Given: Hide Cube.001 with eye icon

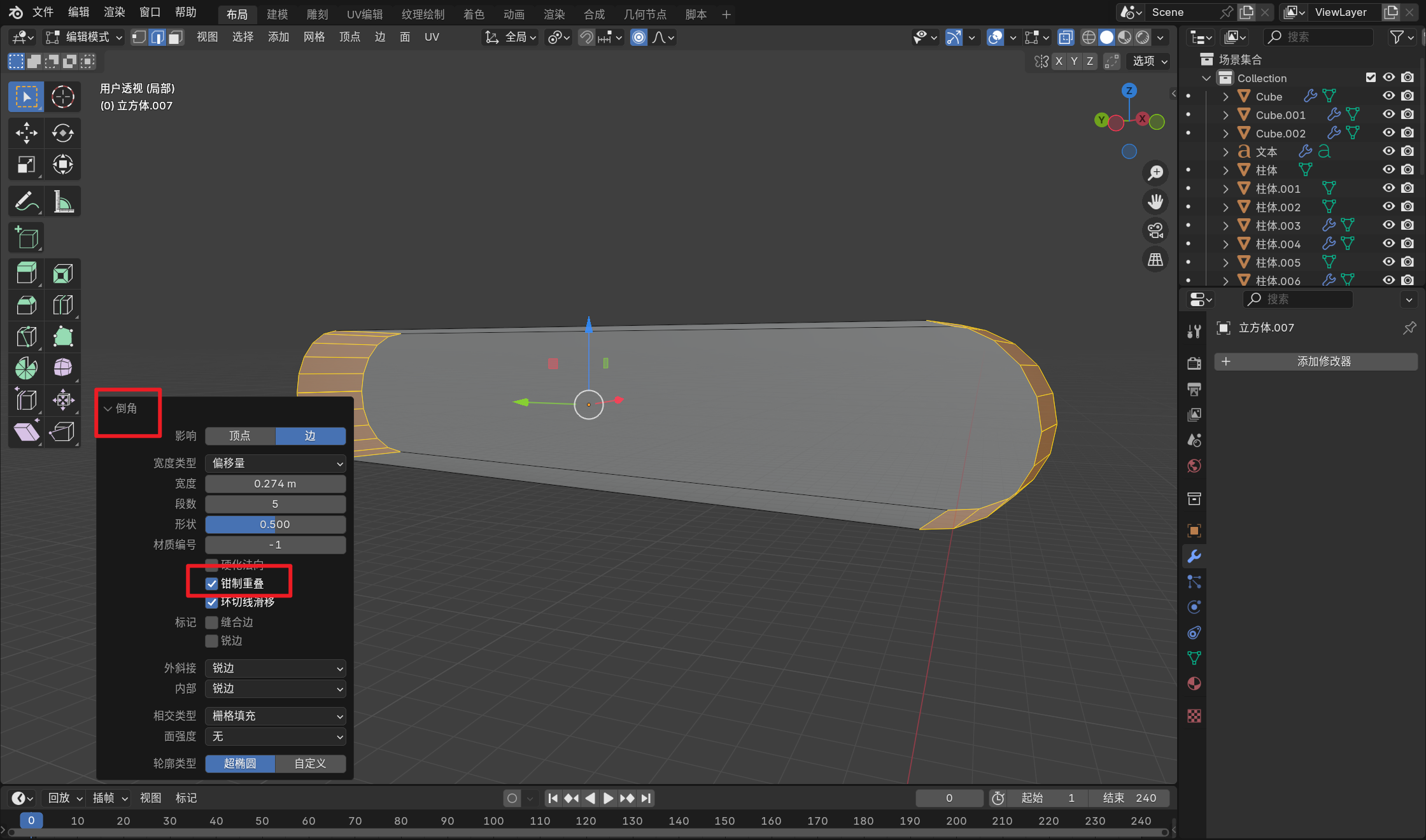Looking at the screenshot, I should 1388,115.
